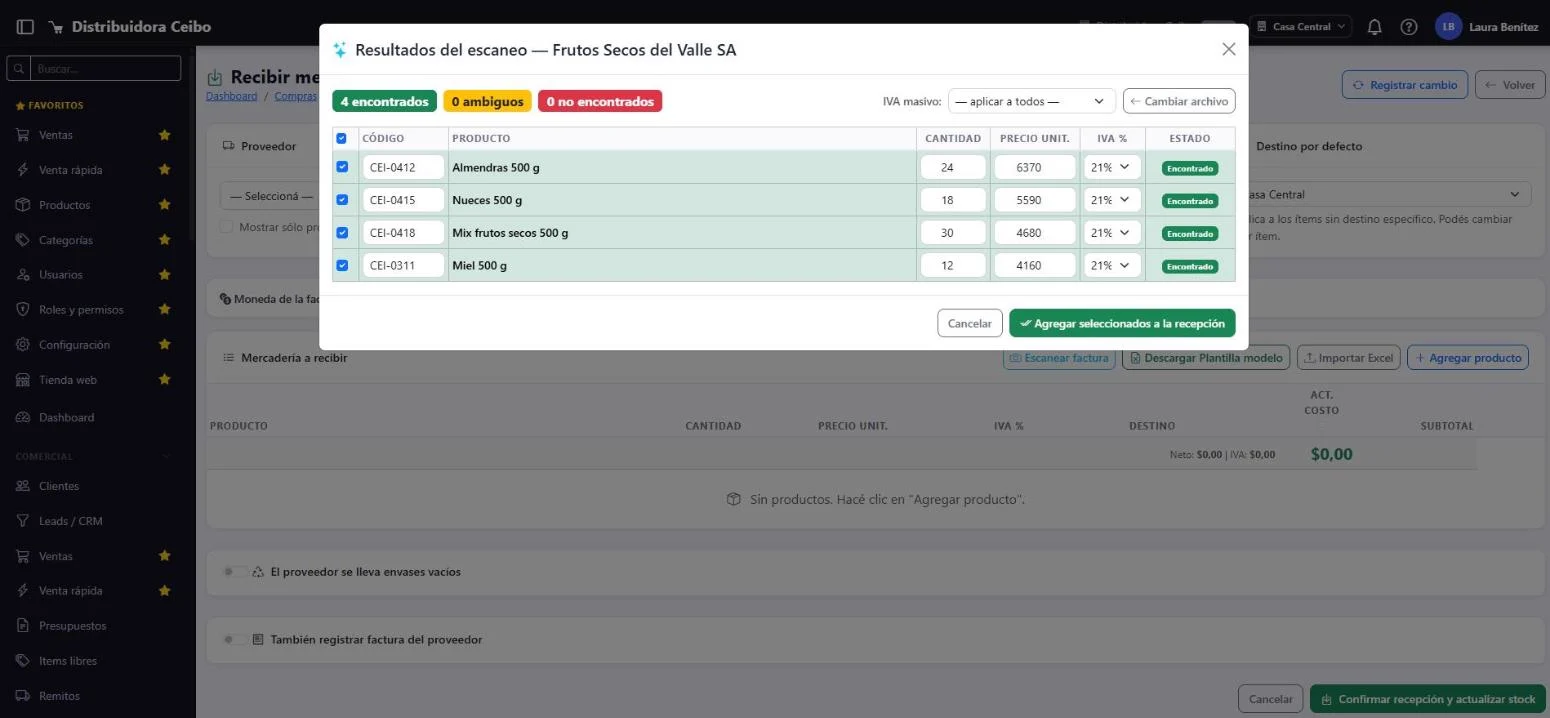
Task: Unfavorite Roles y permisos via its star
Action: click(x=164, y=310)
